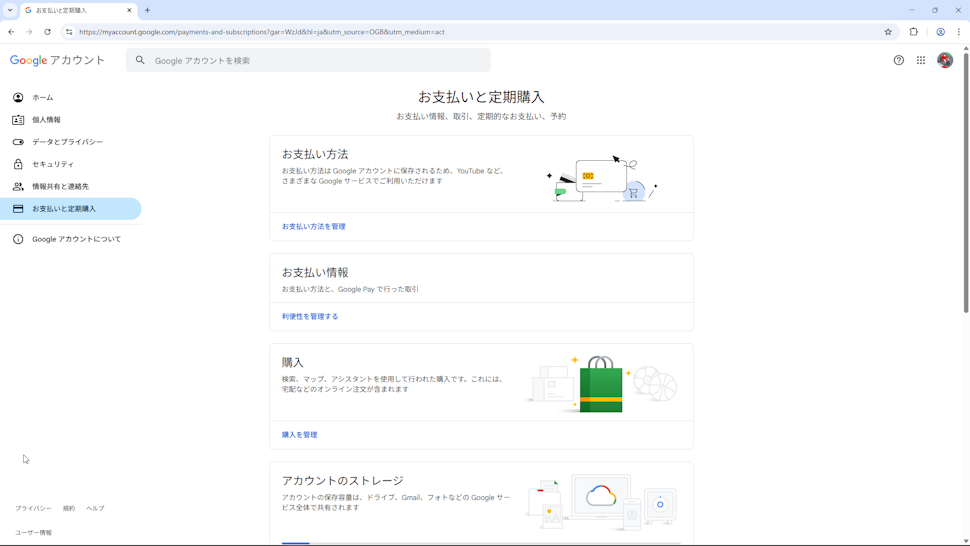
Task: Minimize the browser window
Action: [911, 10]
